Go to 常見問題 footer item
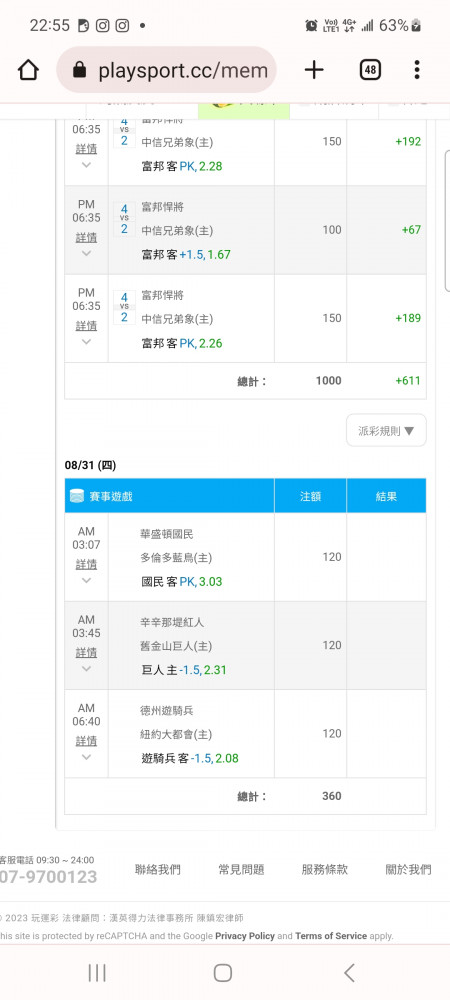The height and width of the screenshot is (1000, 450). [241, 869]
